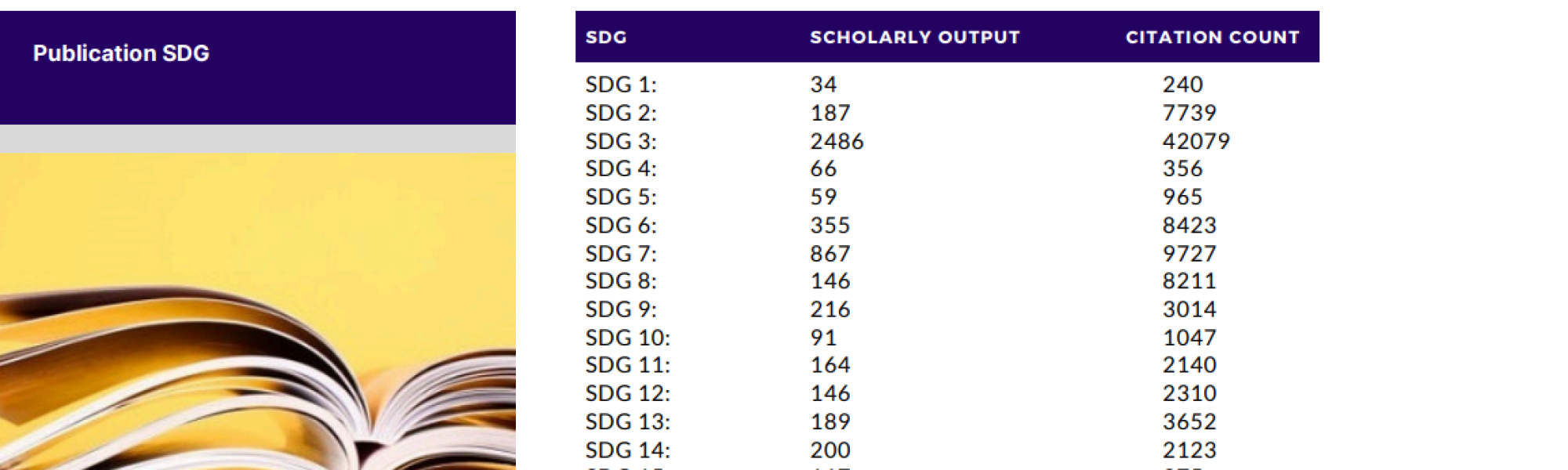The width and height of the screenshot is (1568, 470).
Task: Click the SDG column header
Action: point(606,37)
